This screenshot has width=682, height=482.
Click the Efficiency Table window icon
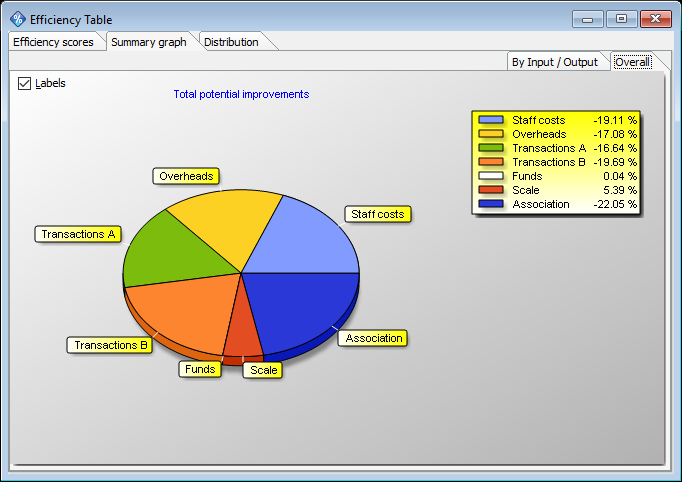point(17,19)
